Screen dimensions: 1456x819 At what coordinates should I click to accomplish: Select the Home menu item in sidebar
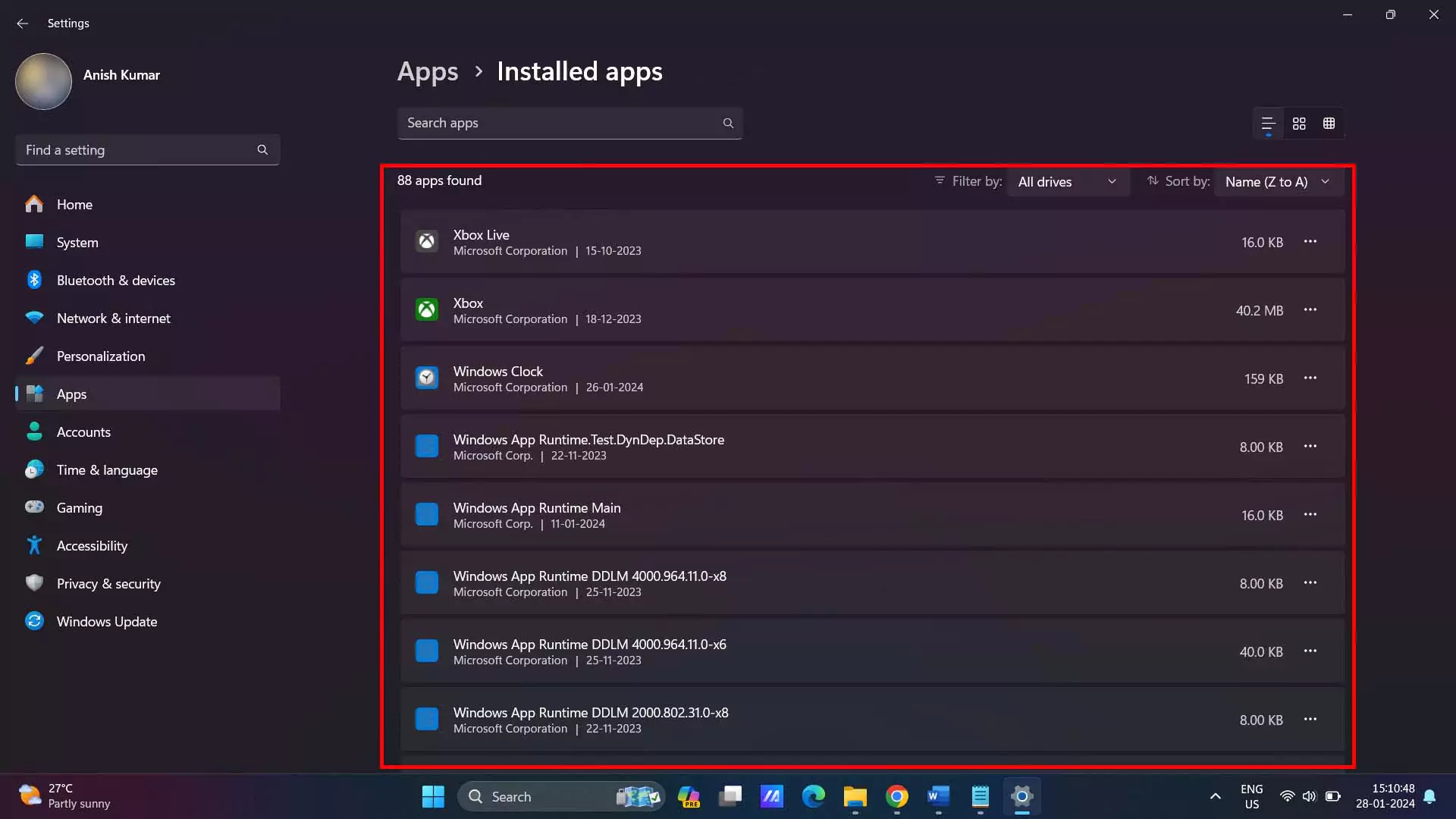click(x=74, y=204)
